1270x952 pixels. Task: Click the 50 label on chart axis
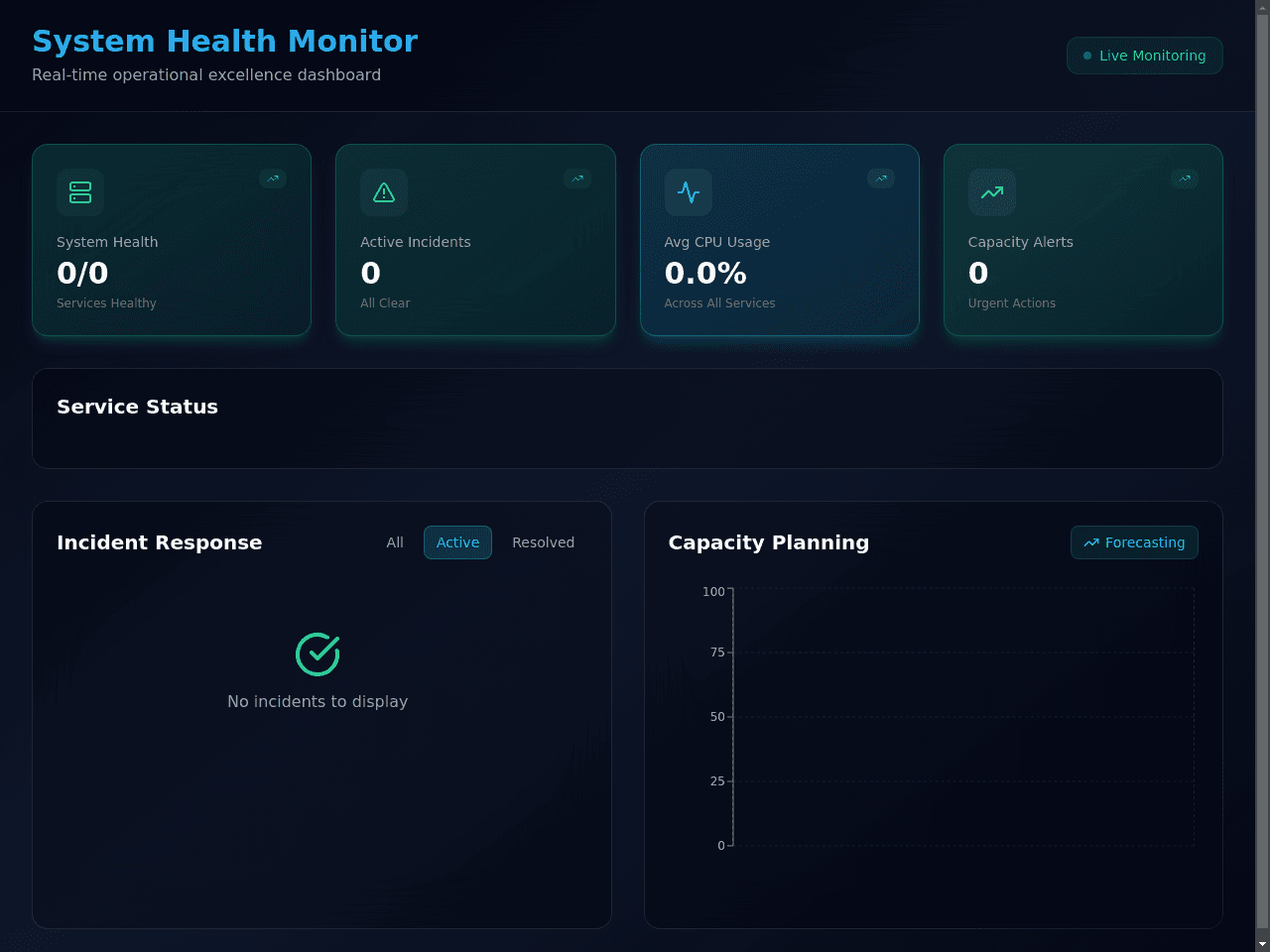717,717
